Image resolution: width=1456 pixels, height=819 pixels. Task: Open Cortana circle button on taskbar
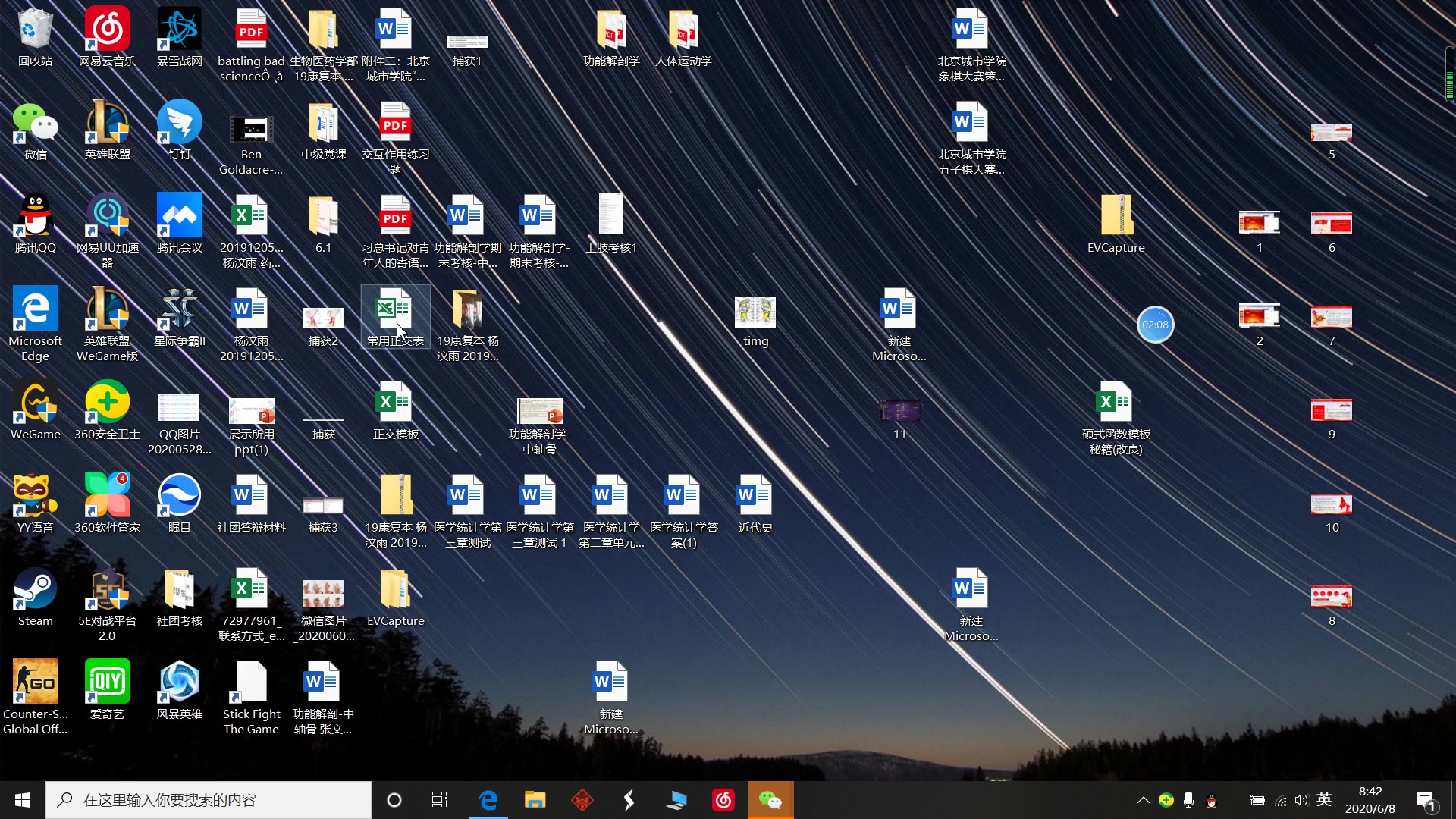tap(394, 800)
